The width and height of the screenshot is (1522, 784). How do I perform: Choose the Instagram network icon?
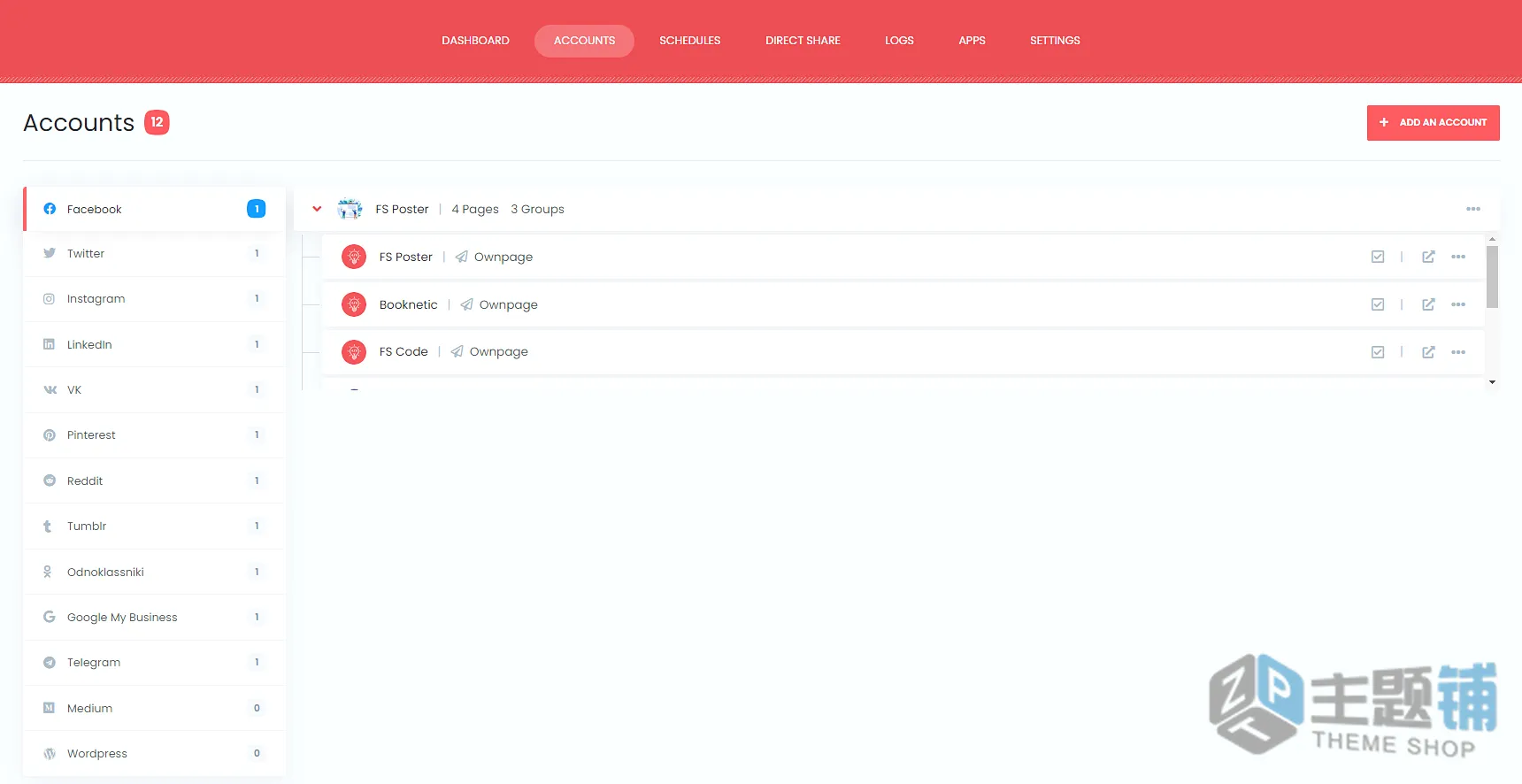point(50,299)
